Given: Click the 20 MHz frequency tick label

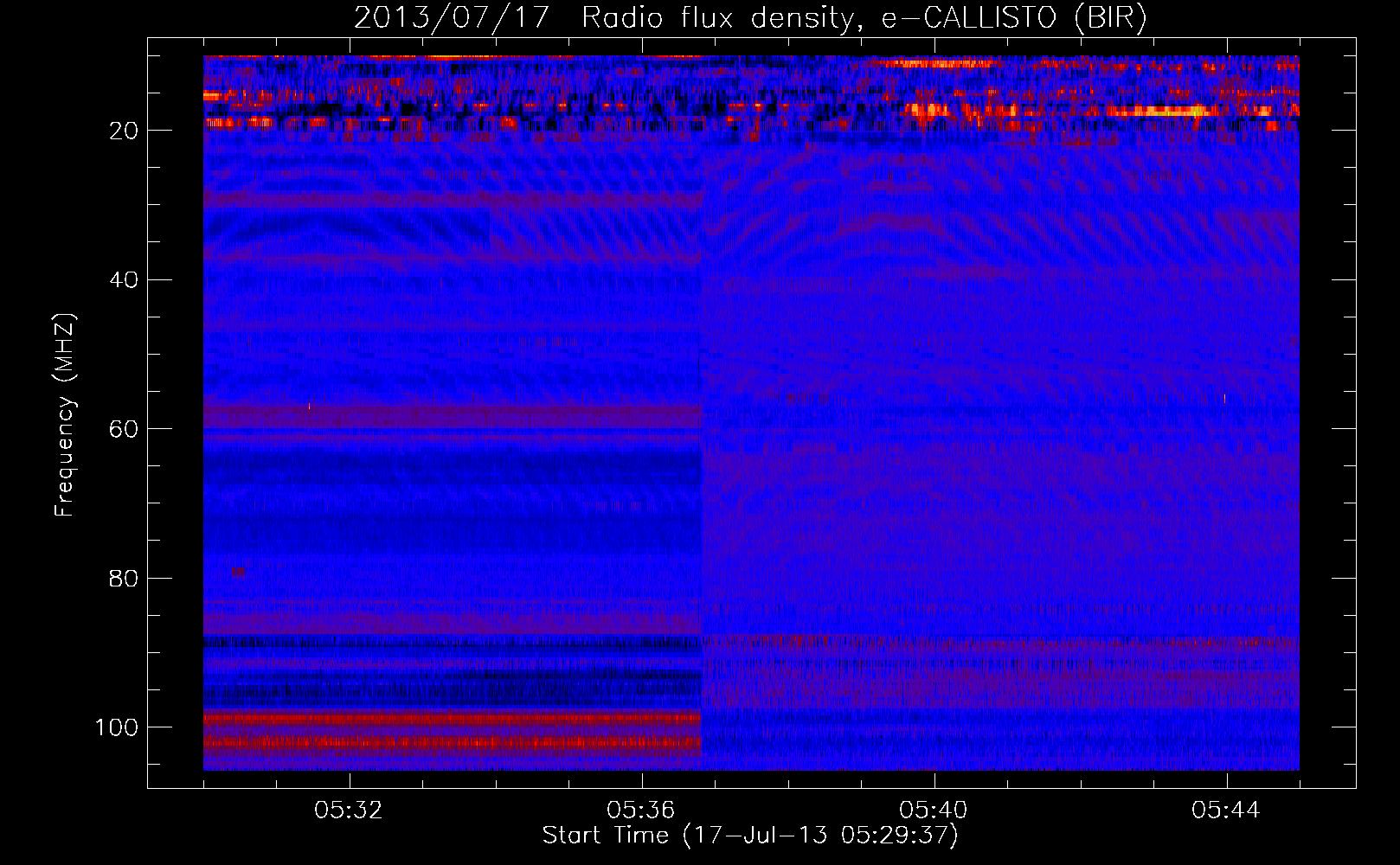Looking at the screenshot, I should 125,131.
